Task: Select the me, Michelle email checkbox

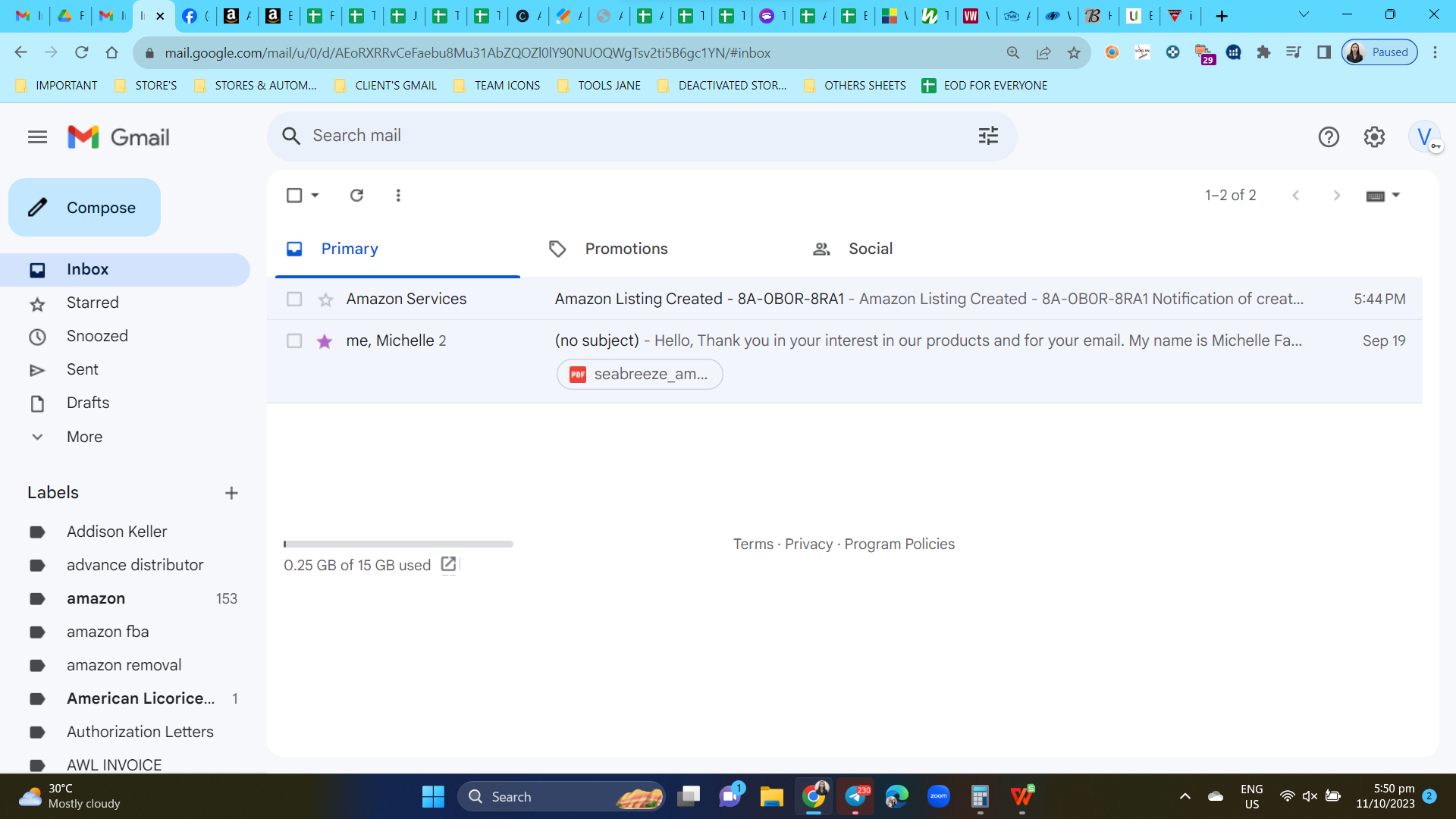Action: pyautogui.click(x=294, y=341)
